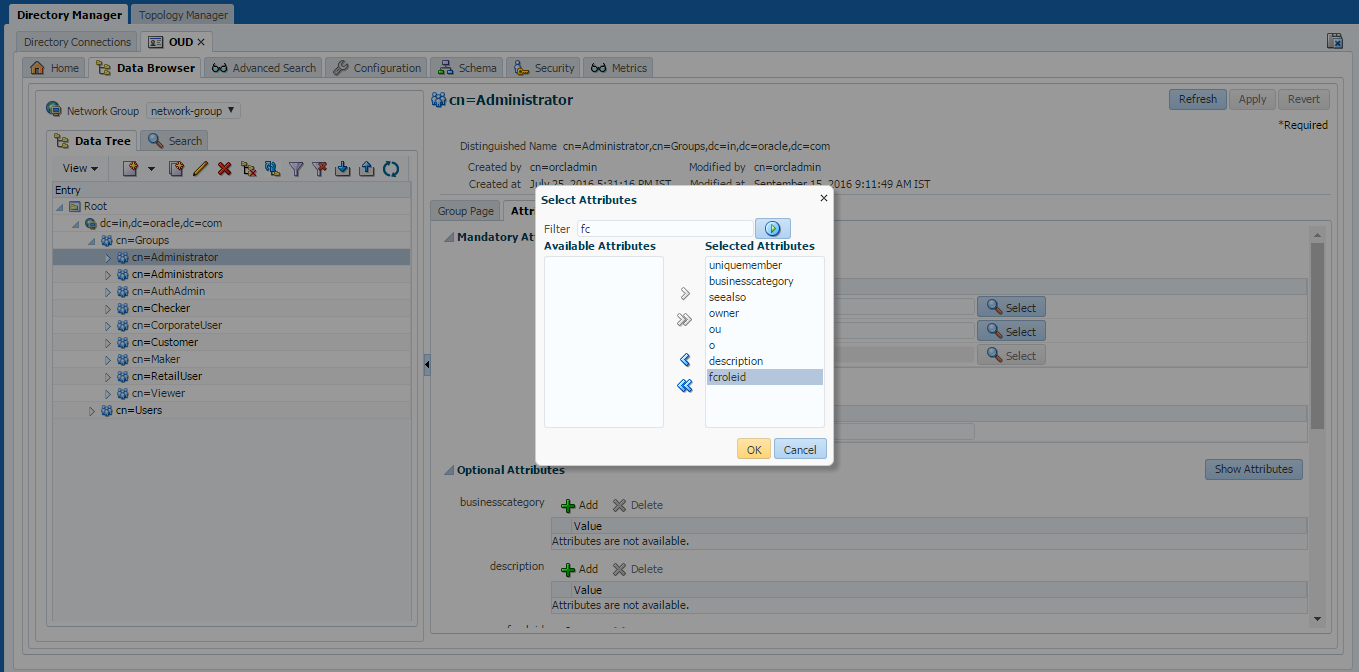Viewport: 1359px width, 672px height.
Task: Click the Delete subtree icon
Action: (248, 169)
